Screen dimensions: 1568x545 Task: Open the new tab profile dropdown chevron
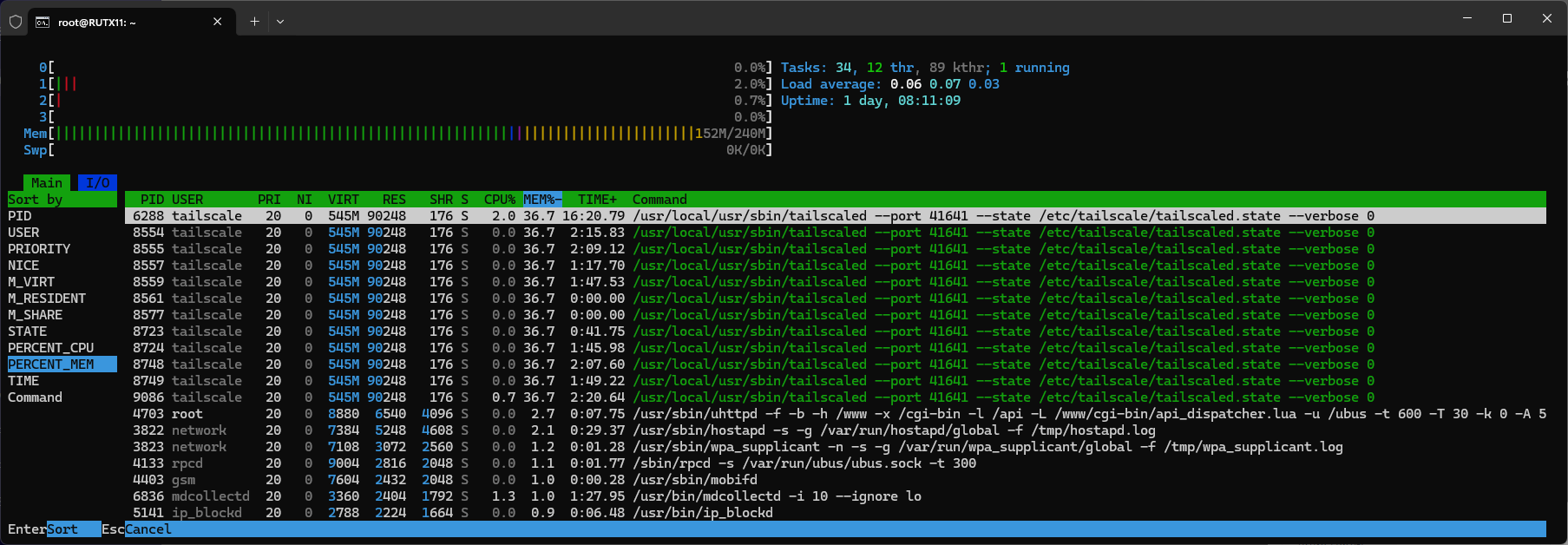pos(279,22)
